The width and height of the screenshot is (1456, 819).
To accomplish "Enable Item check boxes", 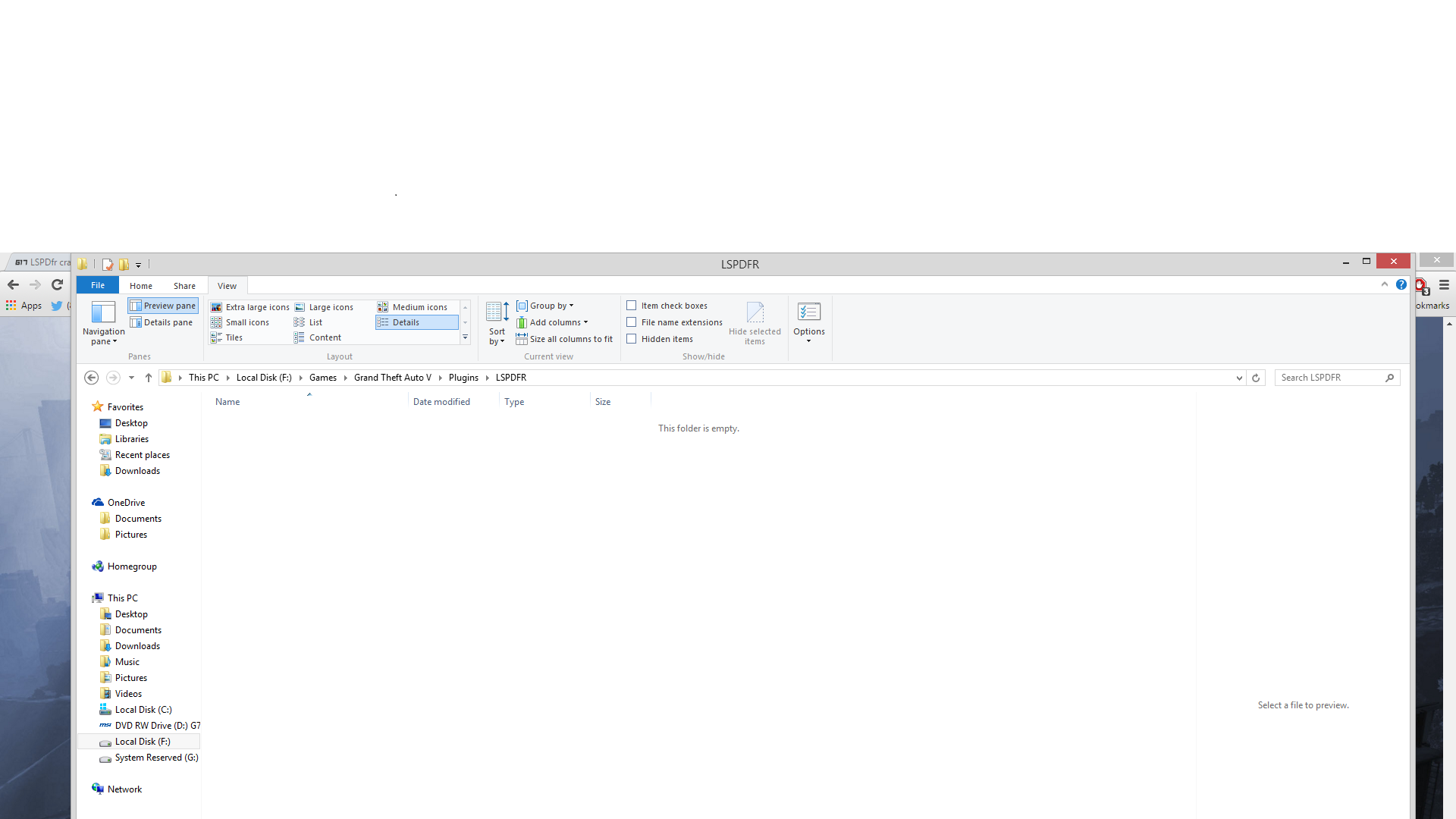I will (631, 306).
